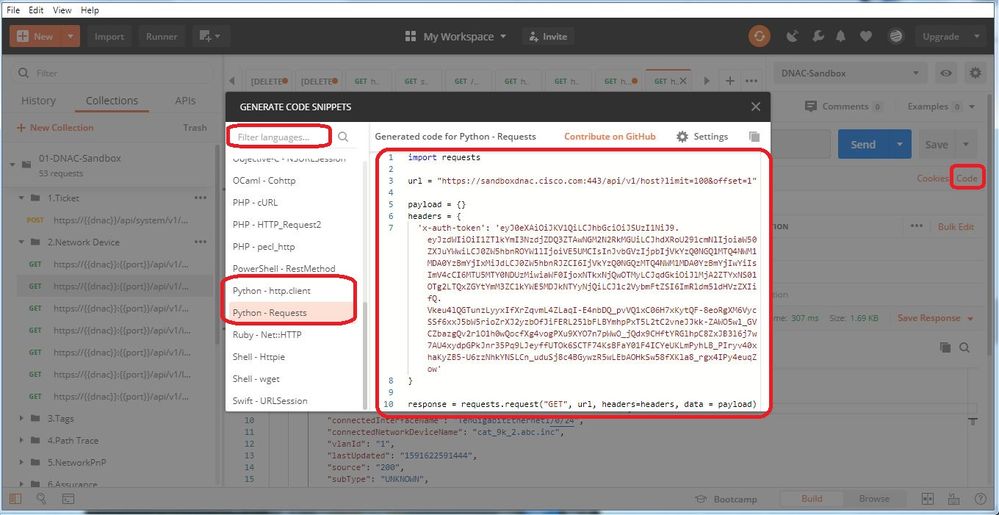The width and height of the screenshot is (999, 515).
Task: Open environment quick look eye icon
Action: [x=946, y=73]
